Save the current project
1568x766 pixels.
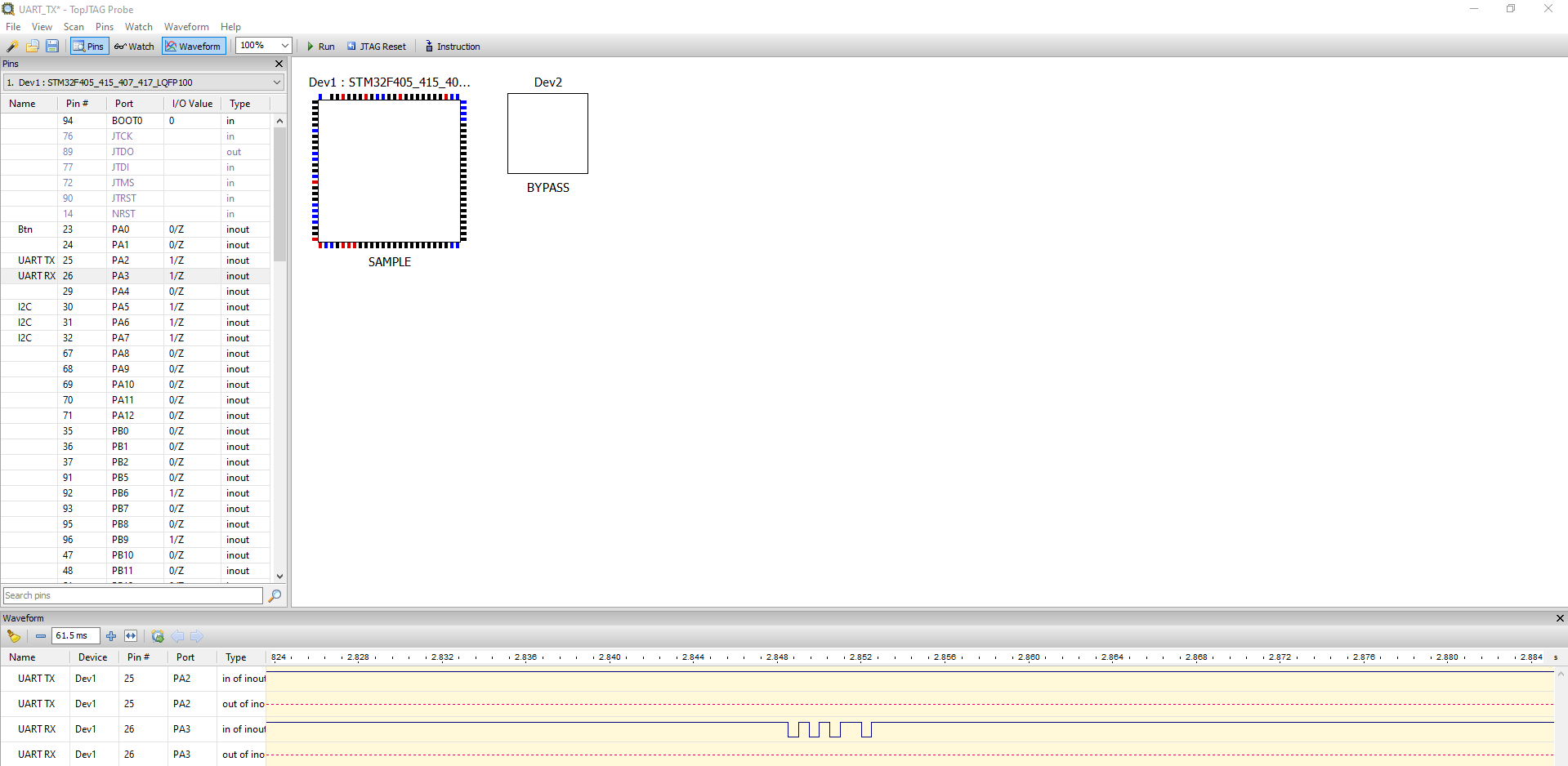pyautogui.click(x=51, y=47)
